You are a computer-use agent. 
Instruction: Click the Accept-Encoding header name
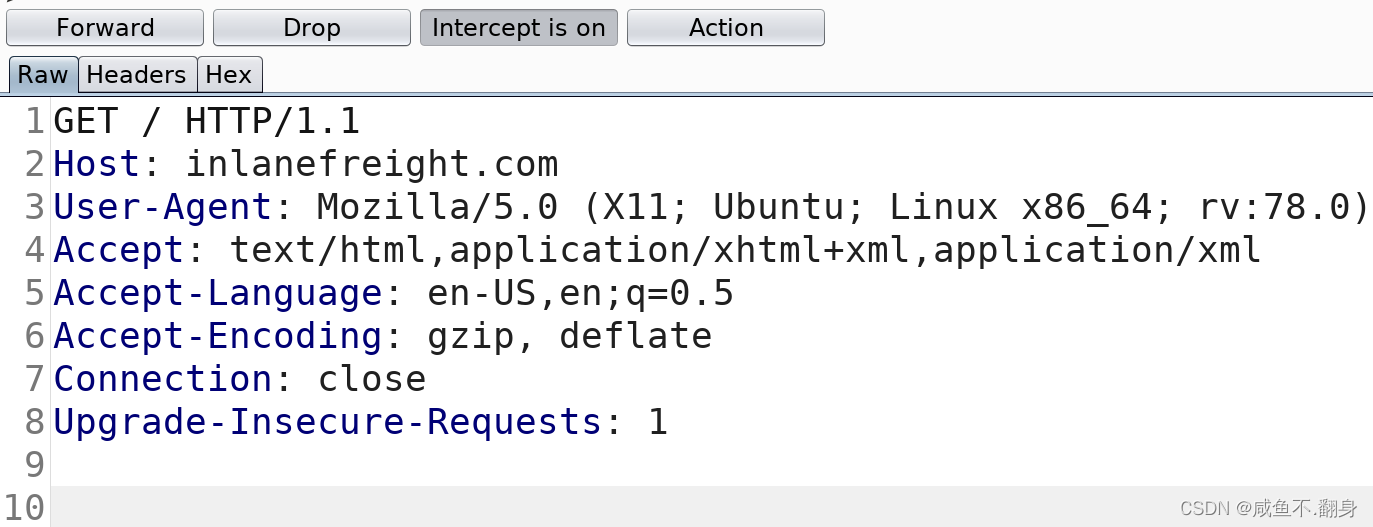[x=218, y=336]
